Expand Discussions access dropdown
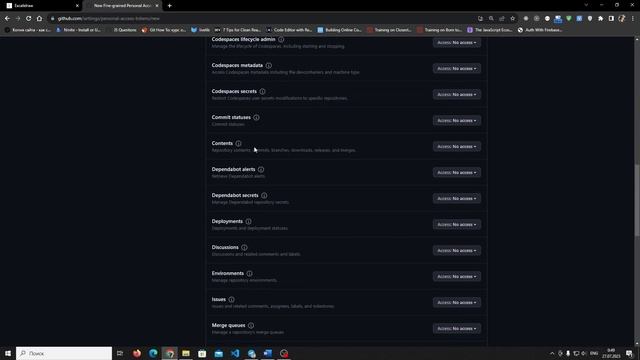 click(x=457, y=251)
